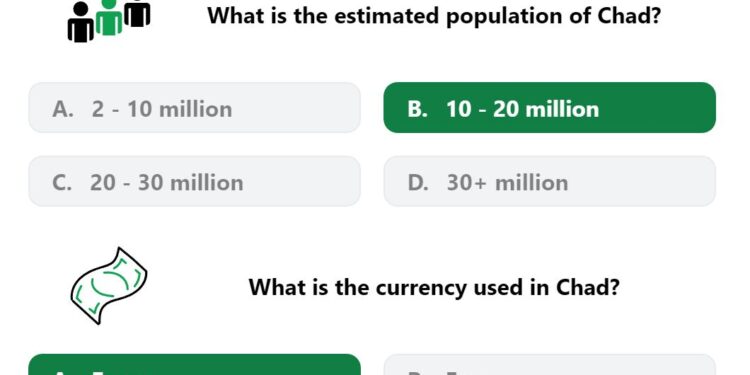750x375 pixels.
Task: Click the letter "D." on the 30+ million option
Action: click(x=419, y=183)
